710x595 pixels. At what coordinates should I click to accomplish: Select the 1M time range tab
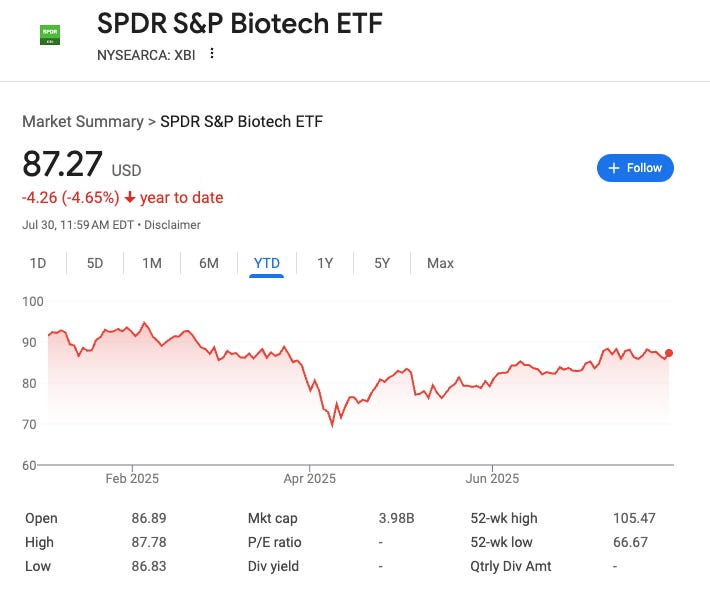(152, 263)
